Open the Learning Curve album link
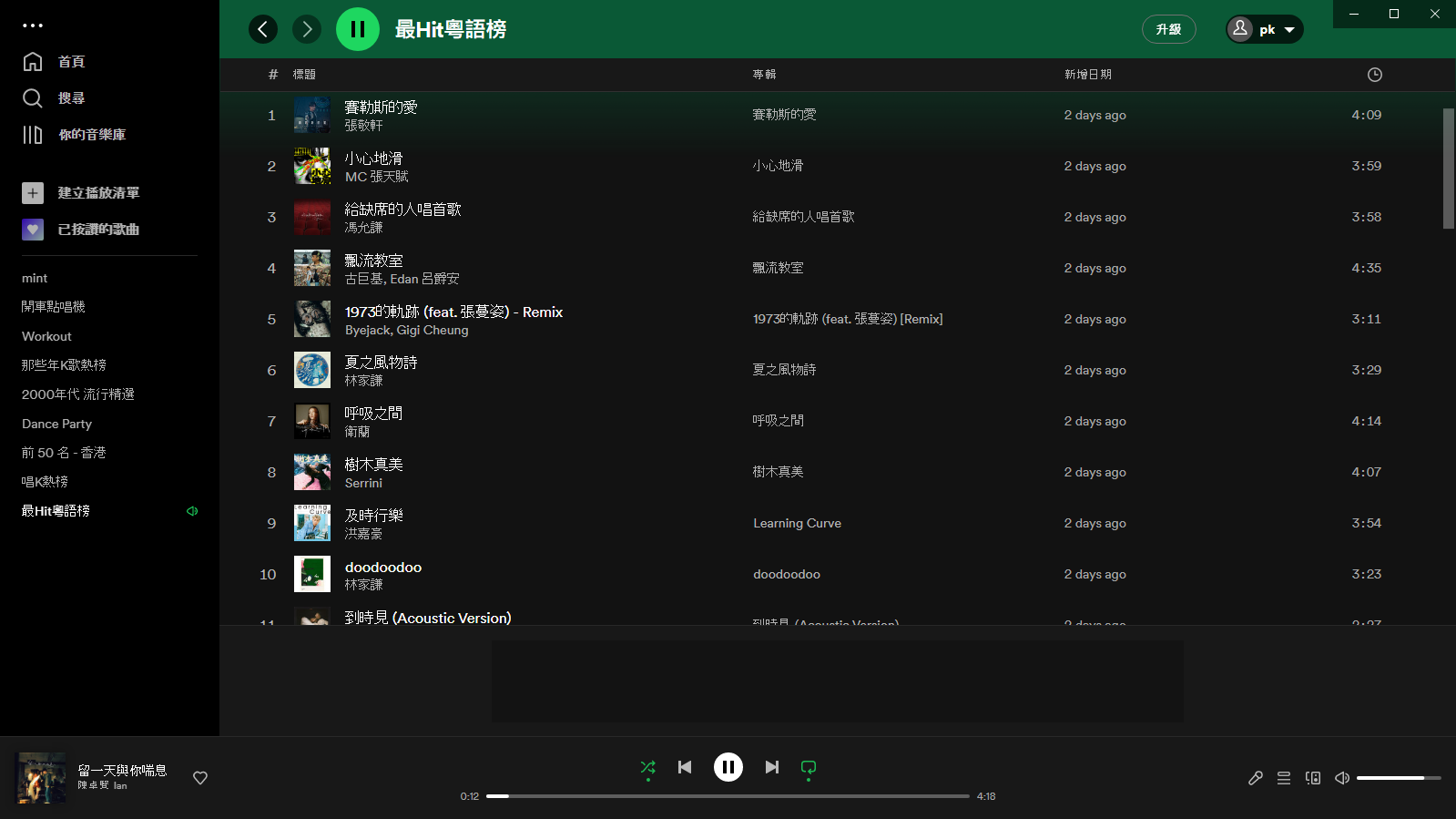 tap(797, 523)
